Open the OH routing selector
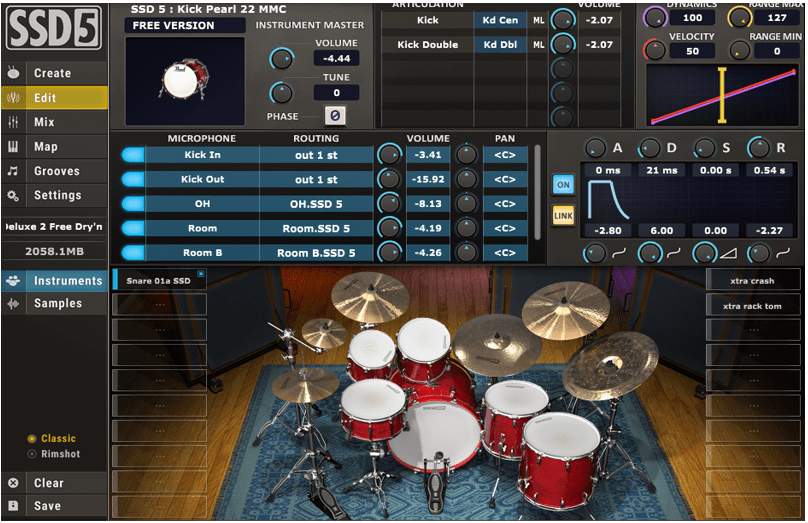The height and width of the screenshot is (523, 808). (316, 204)
